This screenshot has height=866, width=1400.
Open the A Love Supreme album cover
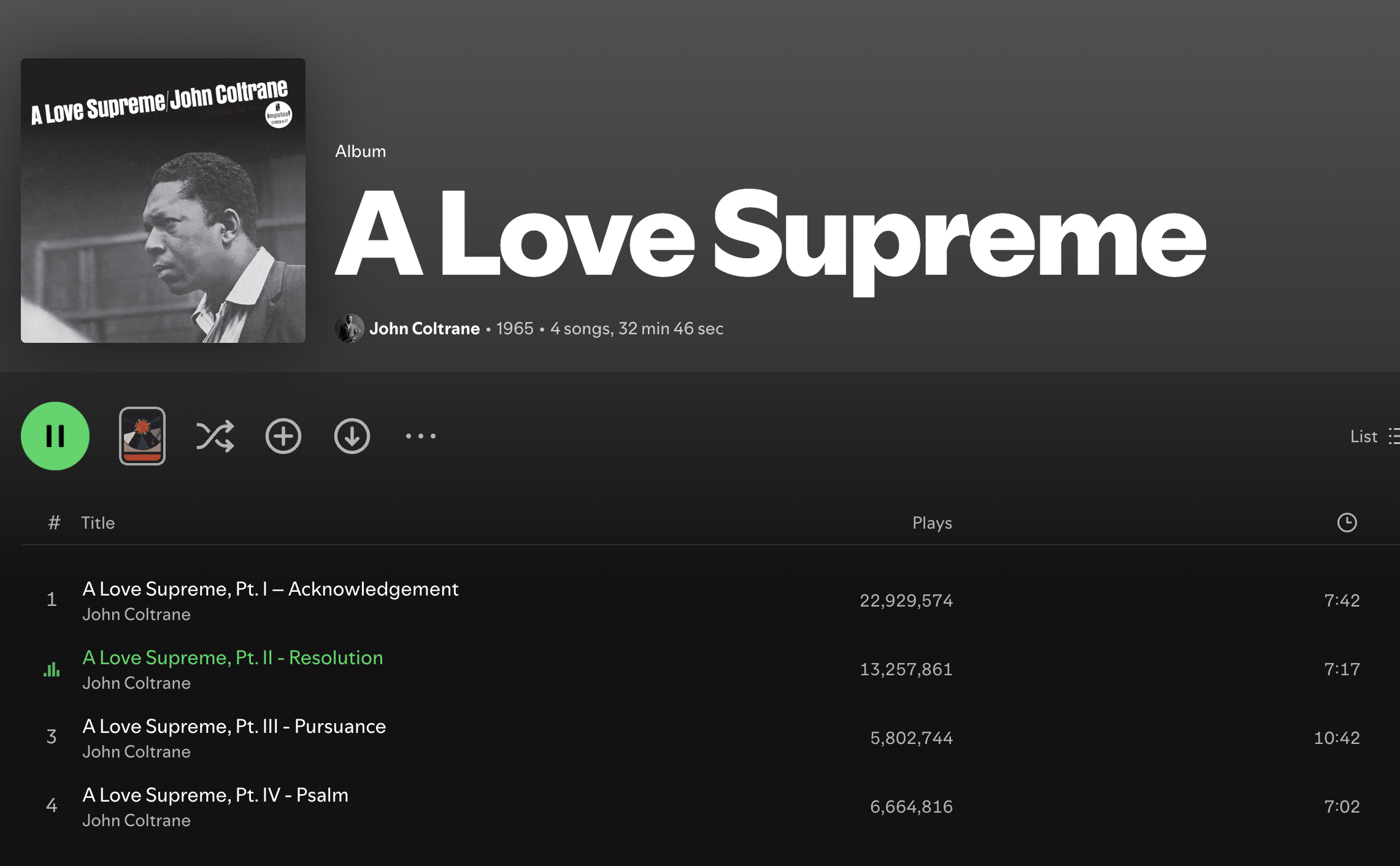point(163,201)
